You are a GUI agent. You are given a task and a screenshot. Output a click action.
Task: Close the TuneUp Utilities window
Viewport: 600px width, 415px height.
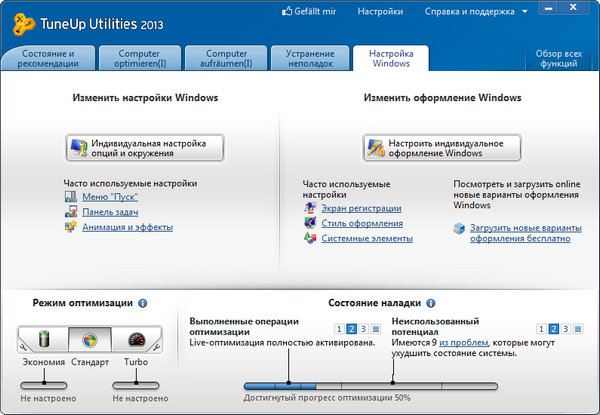(573, 8)
